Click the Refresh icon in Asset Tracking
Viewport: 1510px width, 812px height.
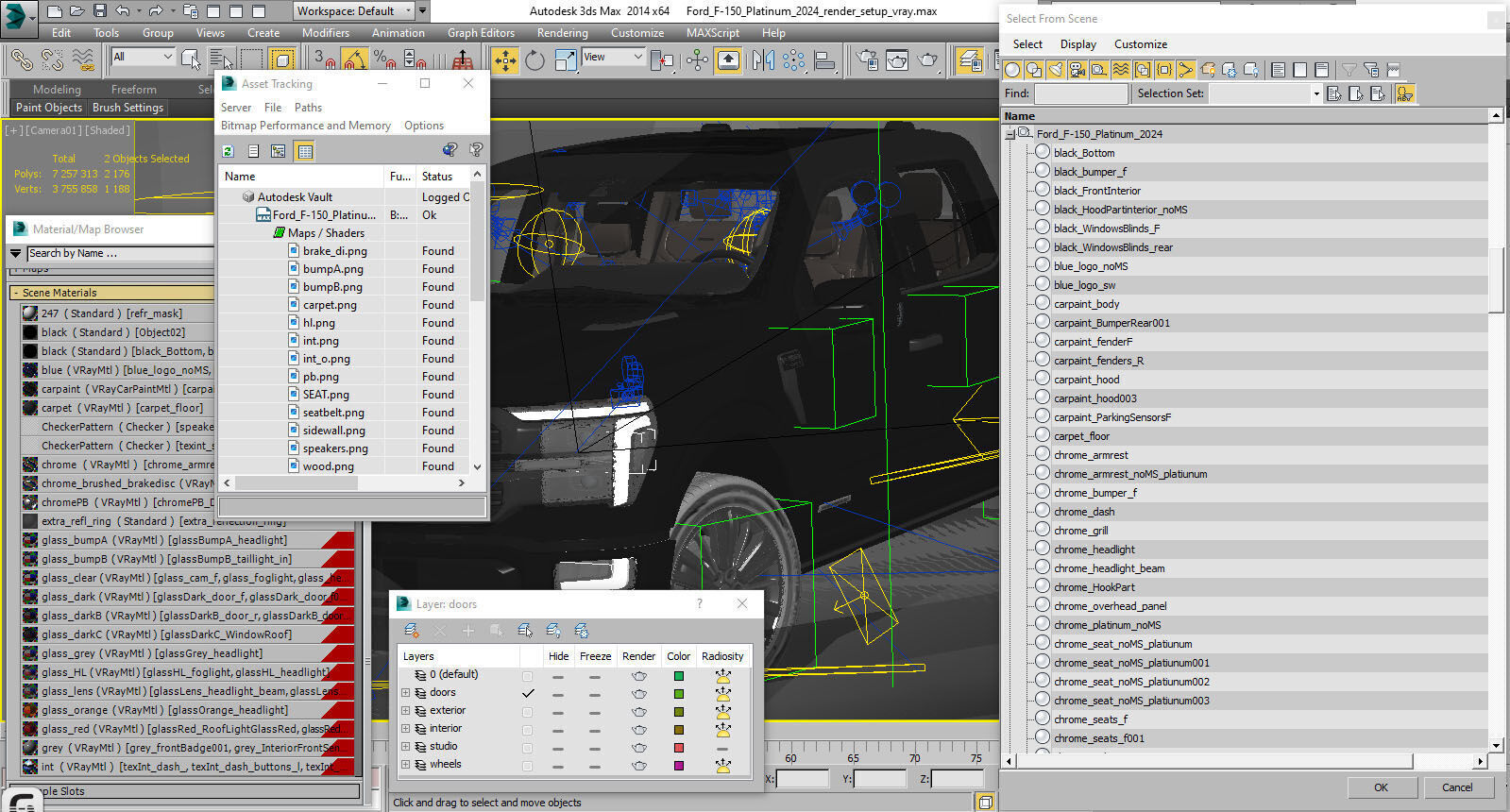228,151
